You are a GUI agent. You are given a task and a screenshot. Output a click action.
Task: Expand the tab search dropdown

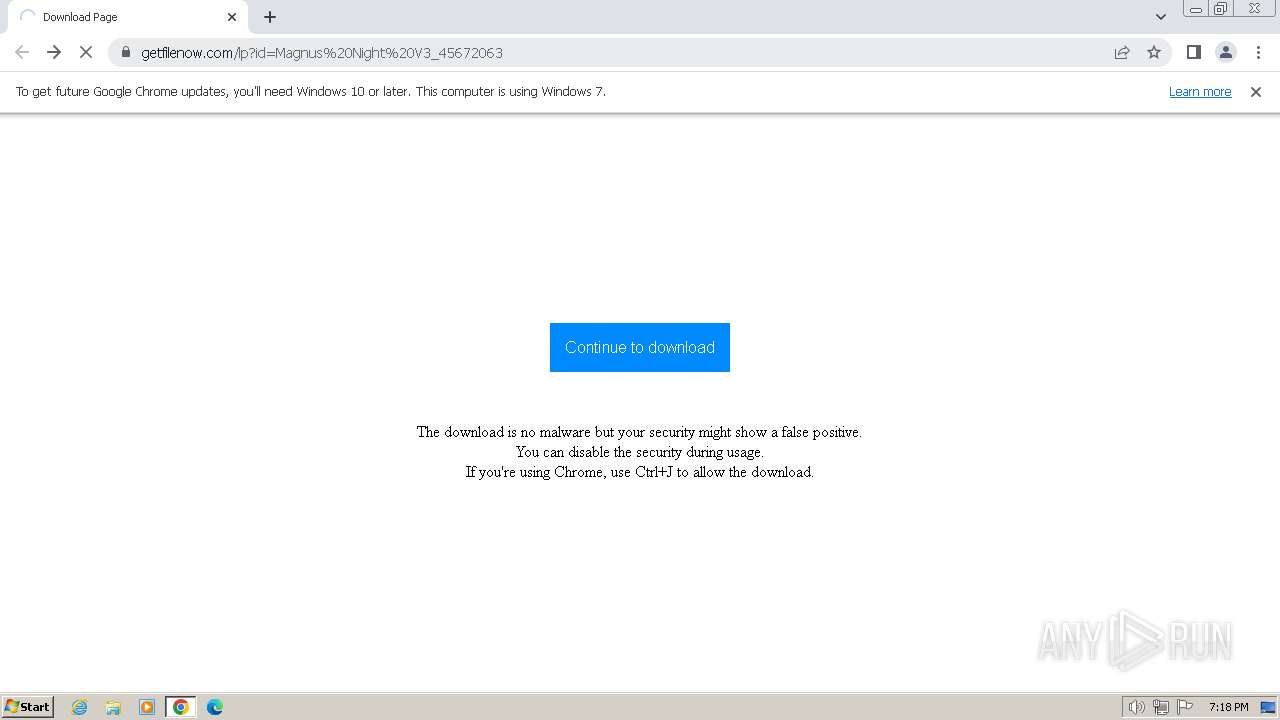1161,17
